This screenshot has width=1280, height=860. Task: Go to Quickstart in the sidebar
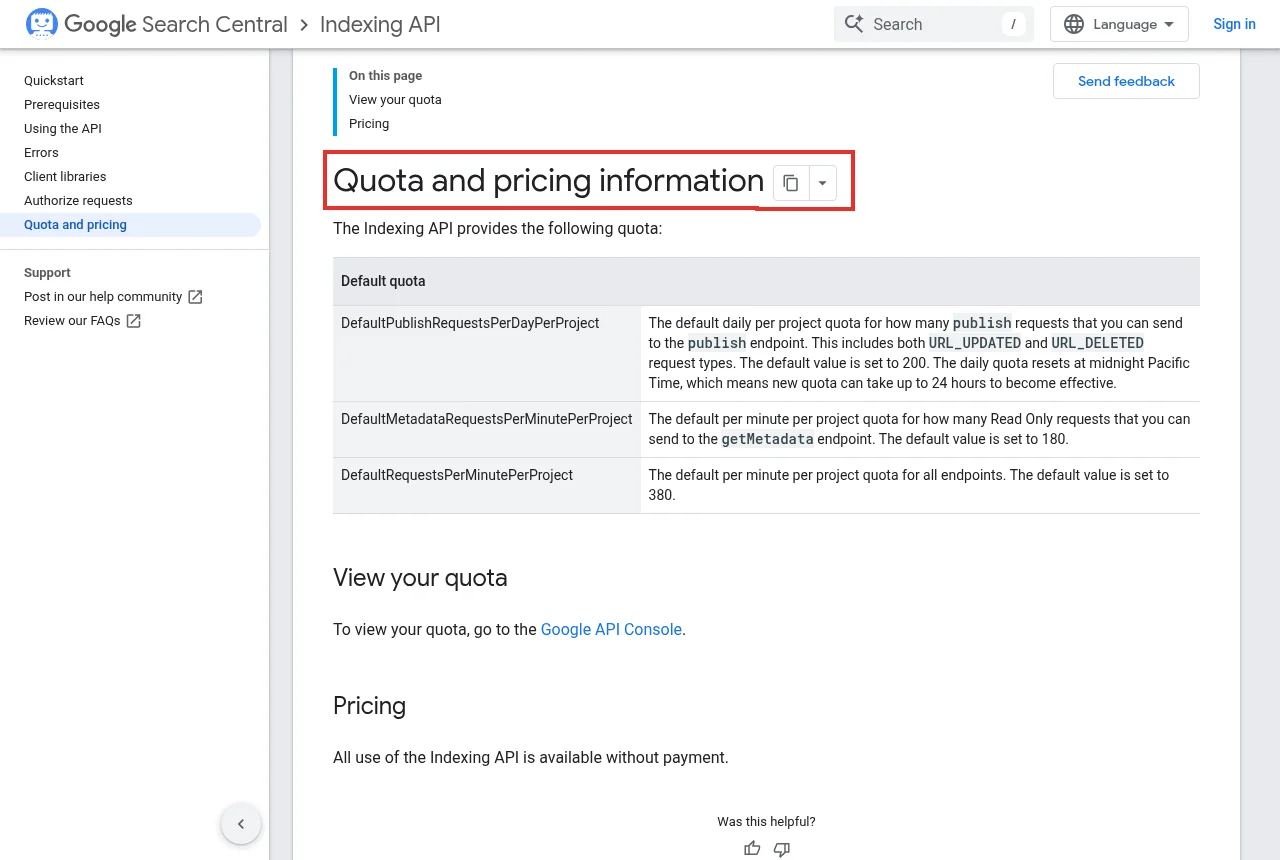54,81
